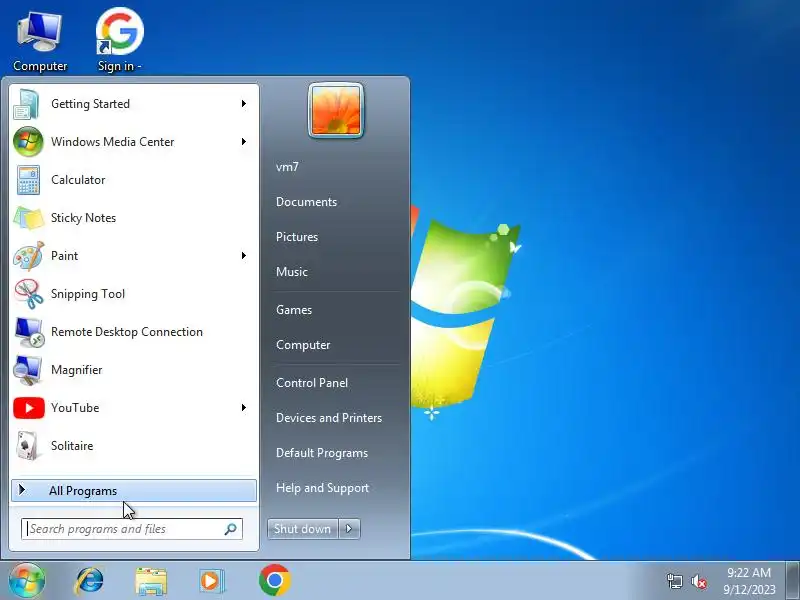800x600 pixels.
Task: Click the Shut down button
Action: (303, 529)
